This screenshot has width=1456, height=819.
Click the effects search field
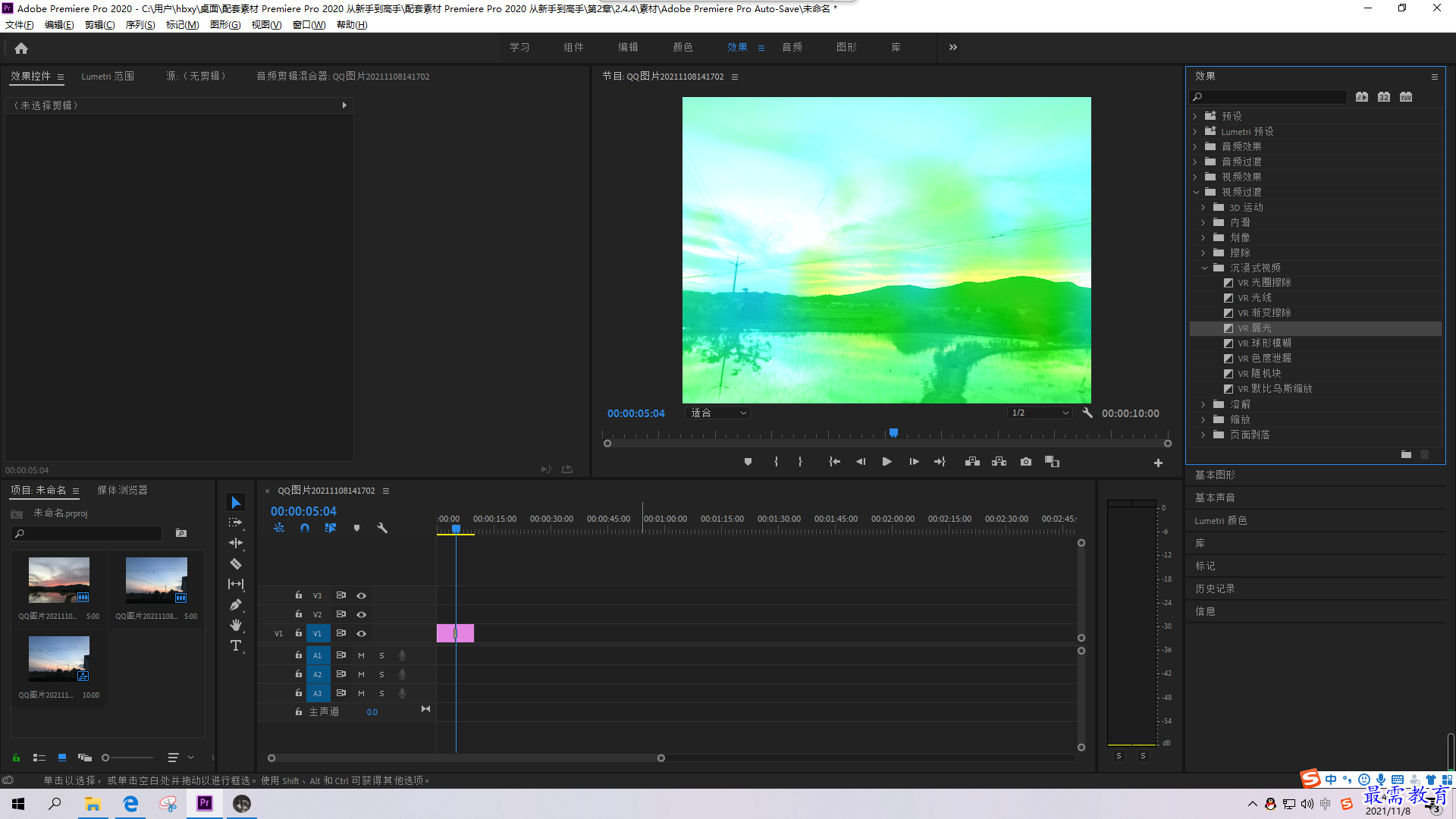coord(1268,97)
